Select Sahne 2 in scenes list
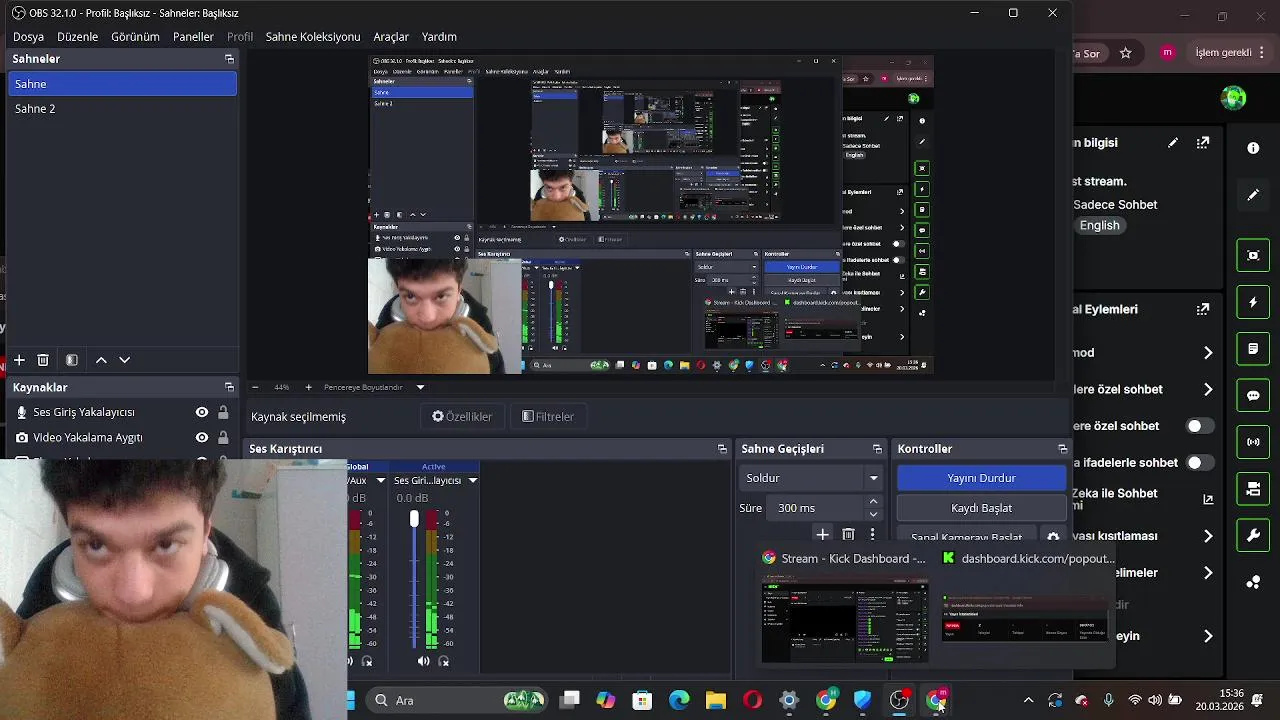 (122, 108)
